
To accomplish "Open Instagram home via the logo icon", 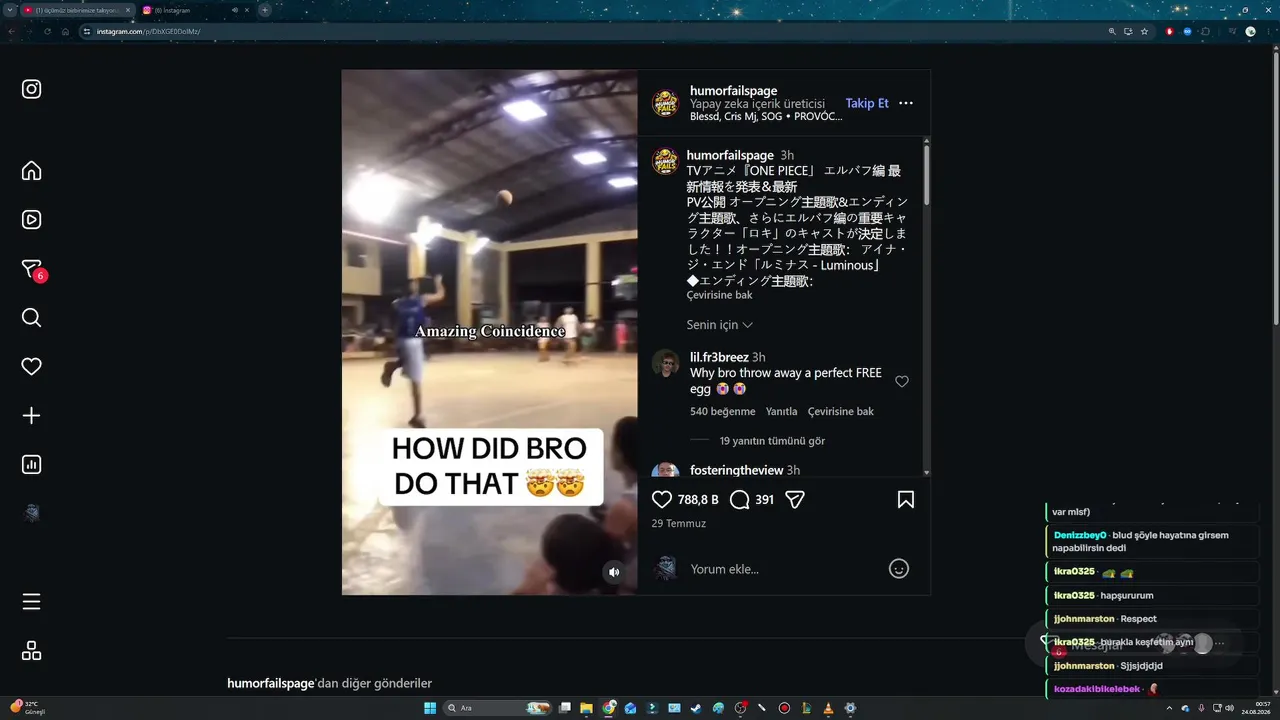I will click(31, 89).
